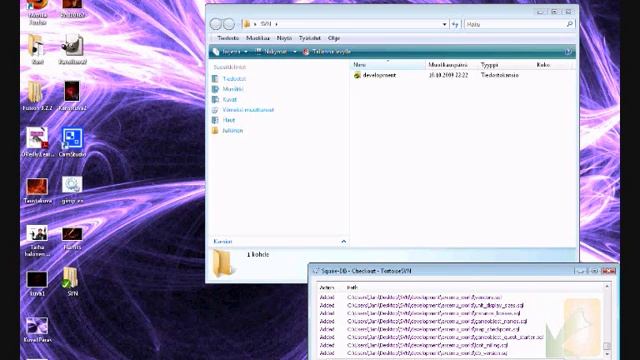640x360 pixels.
Task: Open the CamStudio desktop shortcut
Action: 72,142
